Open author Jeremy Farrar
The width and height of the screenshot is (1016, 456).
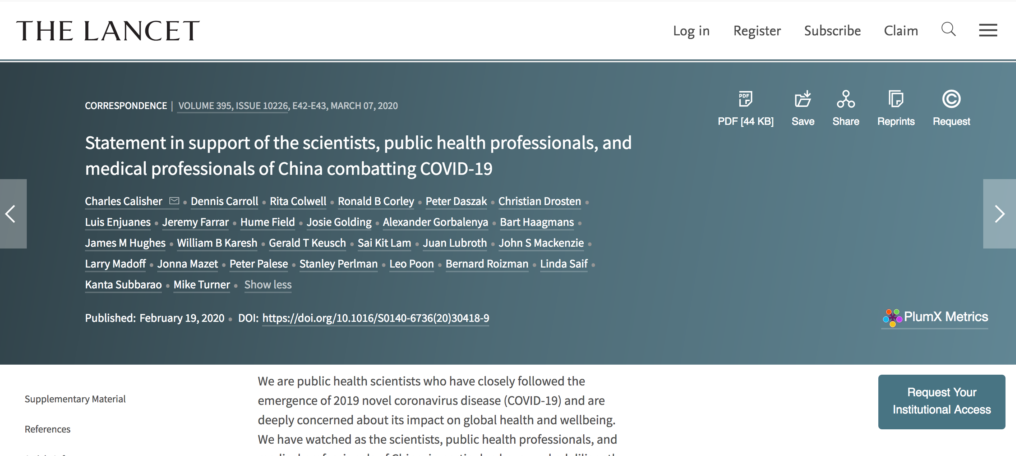[x=195, y=222]
